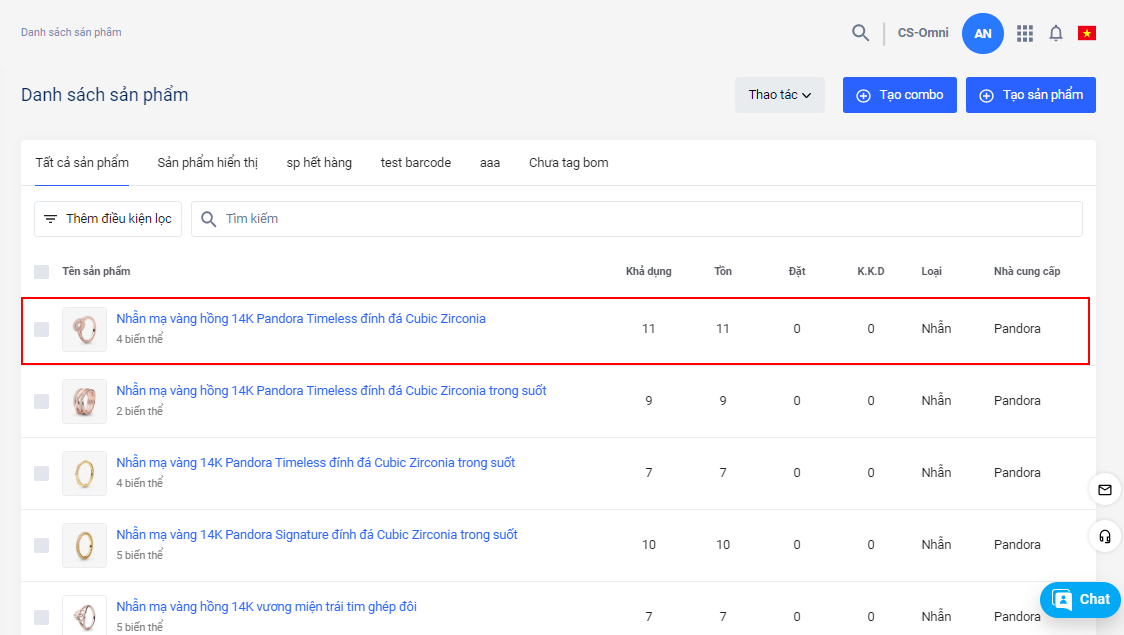1124x635 pixels.
Task: Tick checkbox for Pandora Signature row
Action: 42,545
